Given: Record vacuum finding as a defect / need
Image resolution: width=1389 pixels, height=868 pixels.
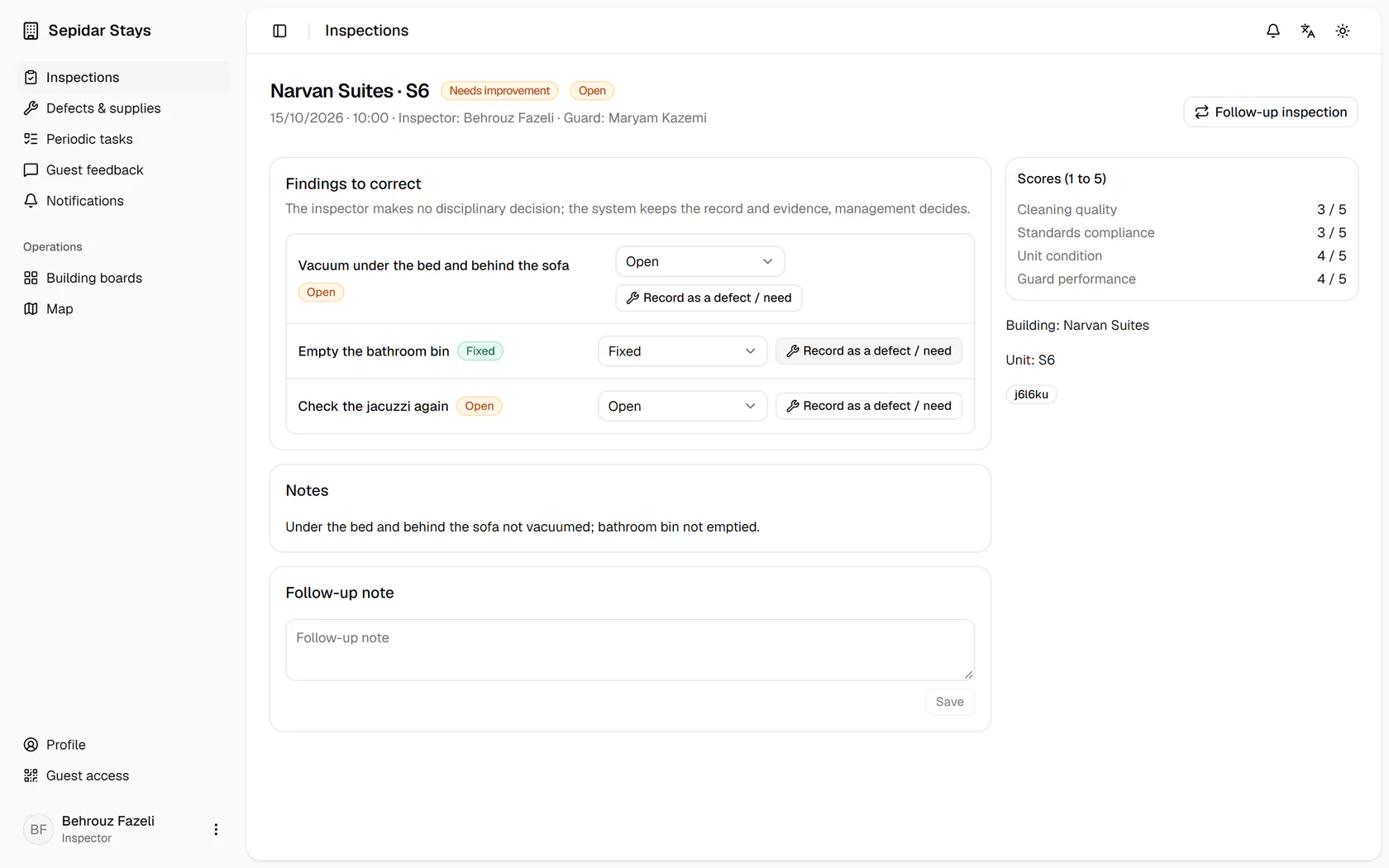Looking at the screenshot, I should [709, 298].
